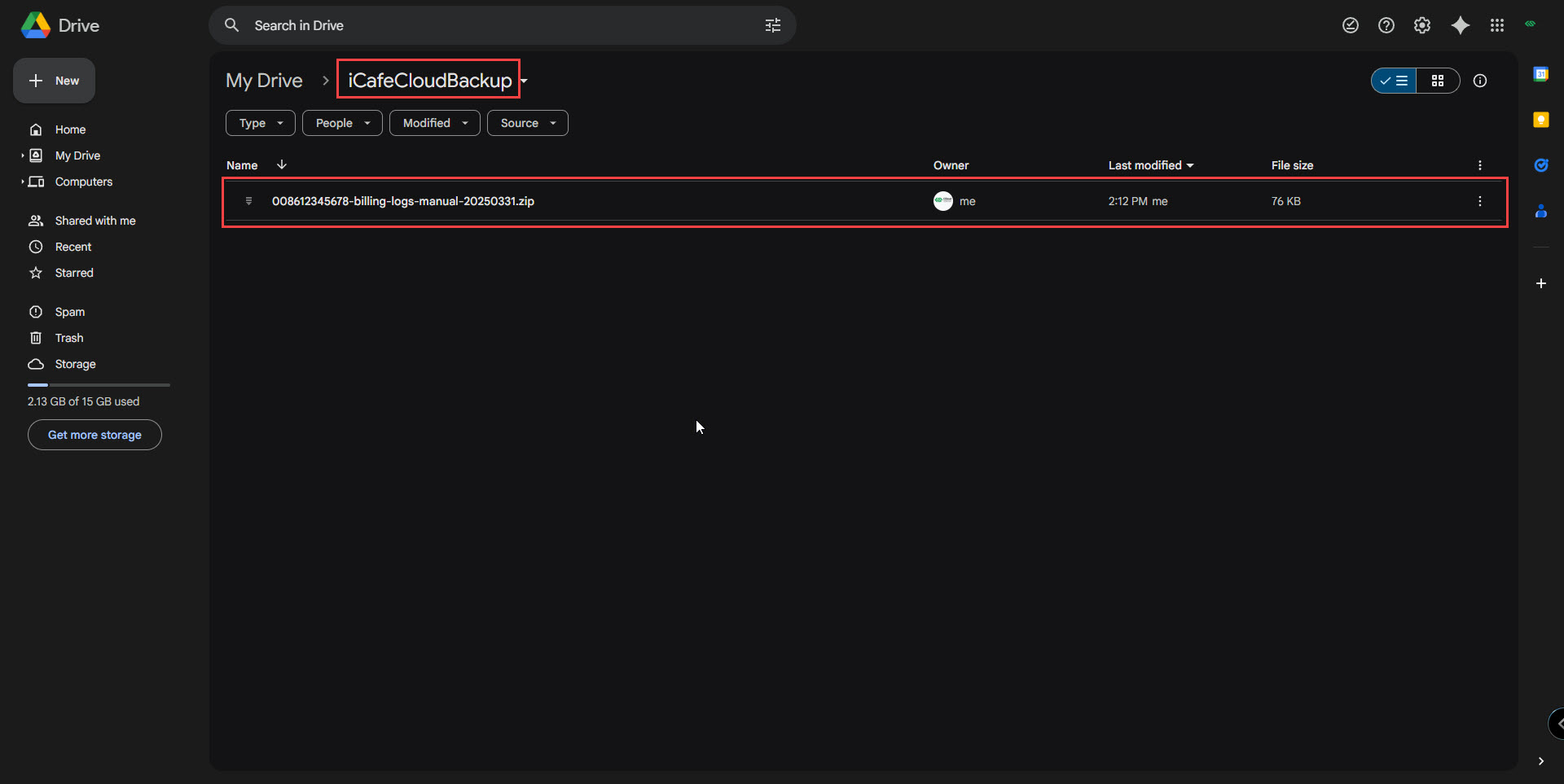Viewport: 1564px width, 784px height.
Task: Switch to grid layout view
Action: [x=1438, y=81]
